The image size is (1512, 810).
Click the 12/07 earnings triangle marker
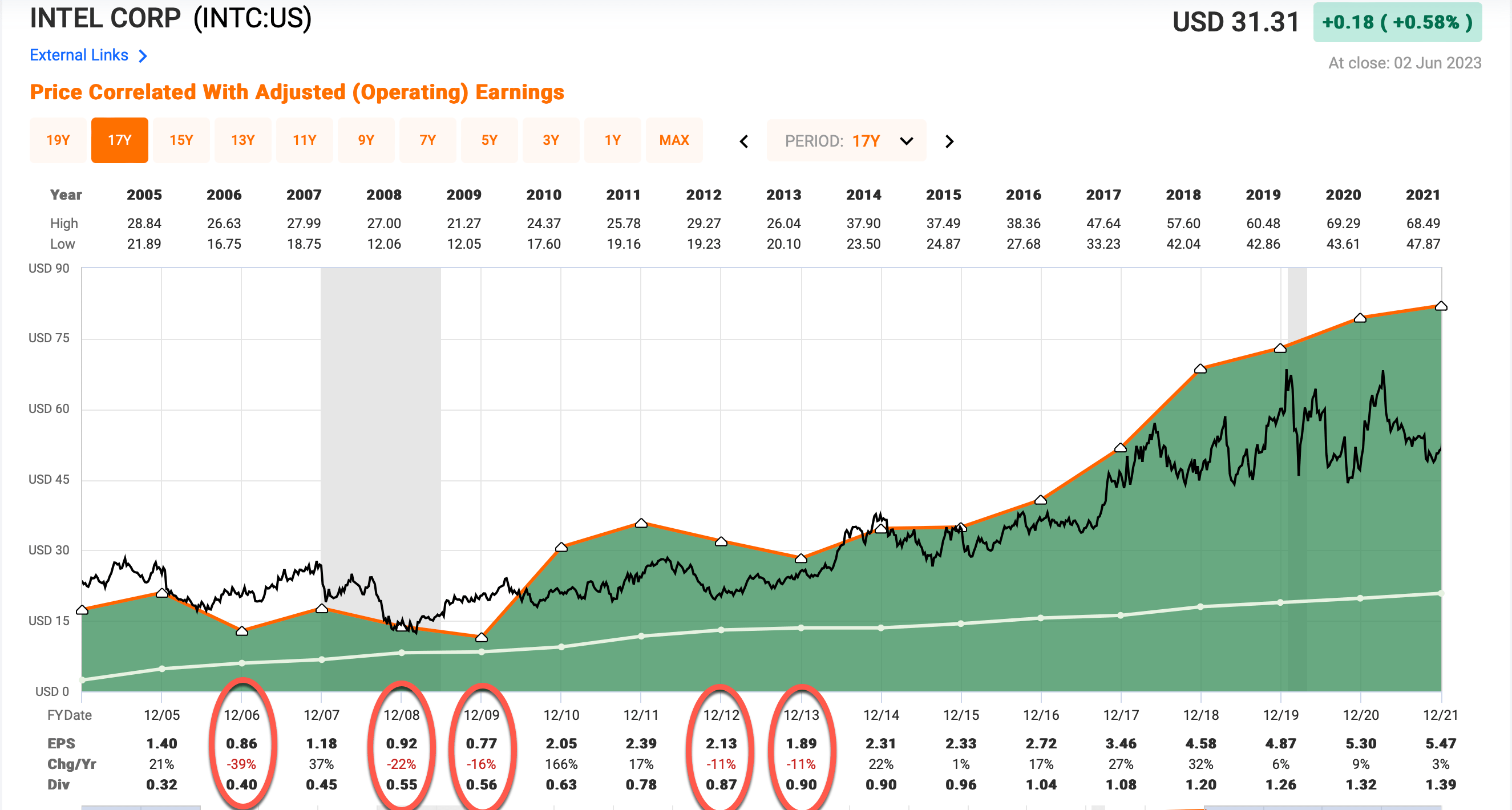(322, 609)
